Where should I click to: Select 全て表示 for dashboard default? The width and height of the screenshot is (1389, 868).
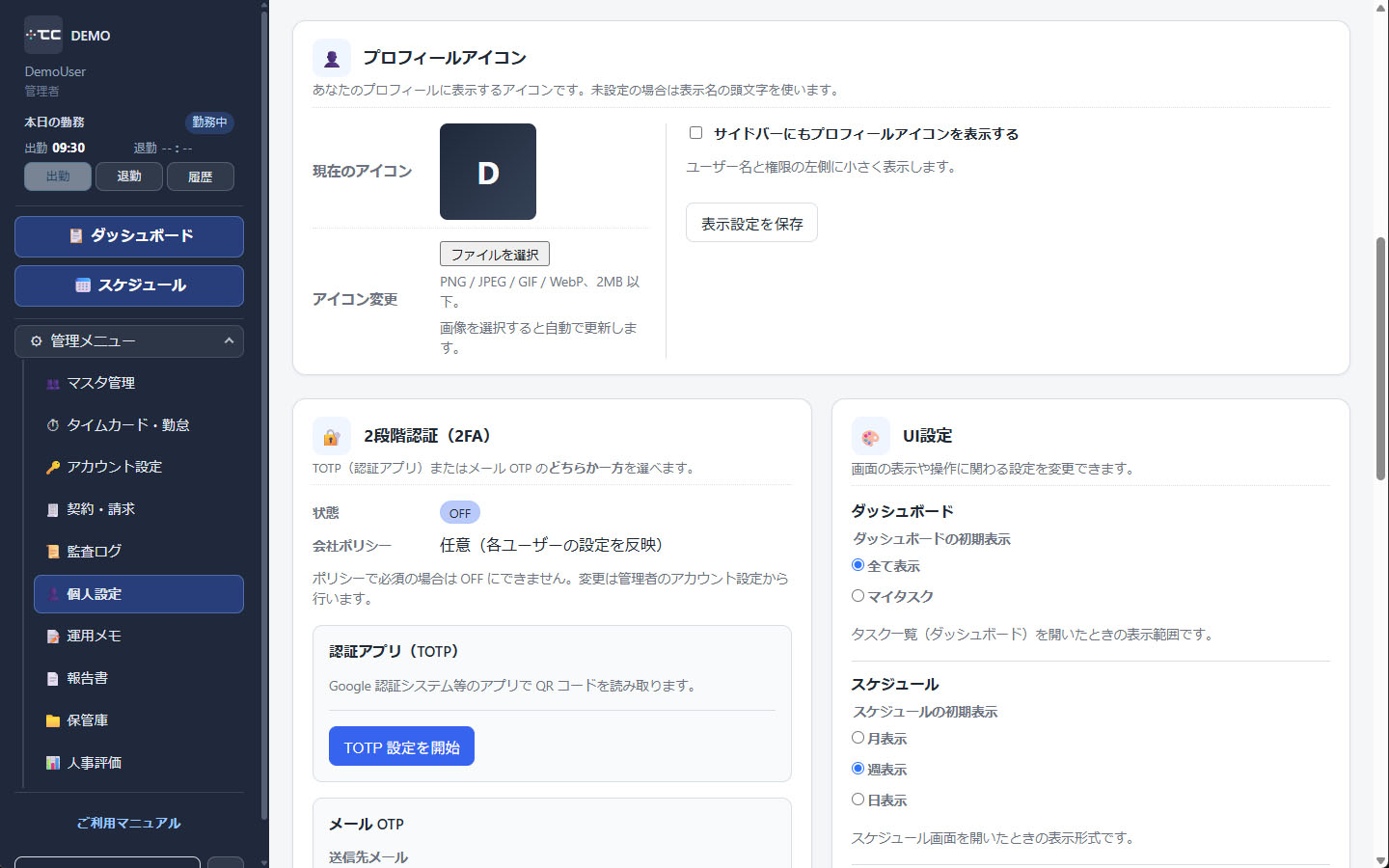(x=858, y=565)
